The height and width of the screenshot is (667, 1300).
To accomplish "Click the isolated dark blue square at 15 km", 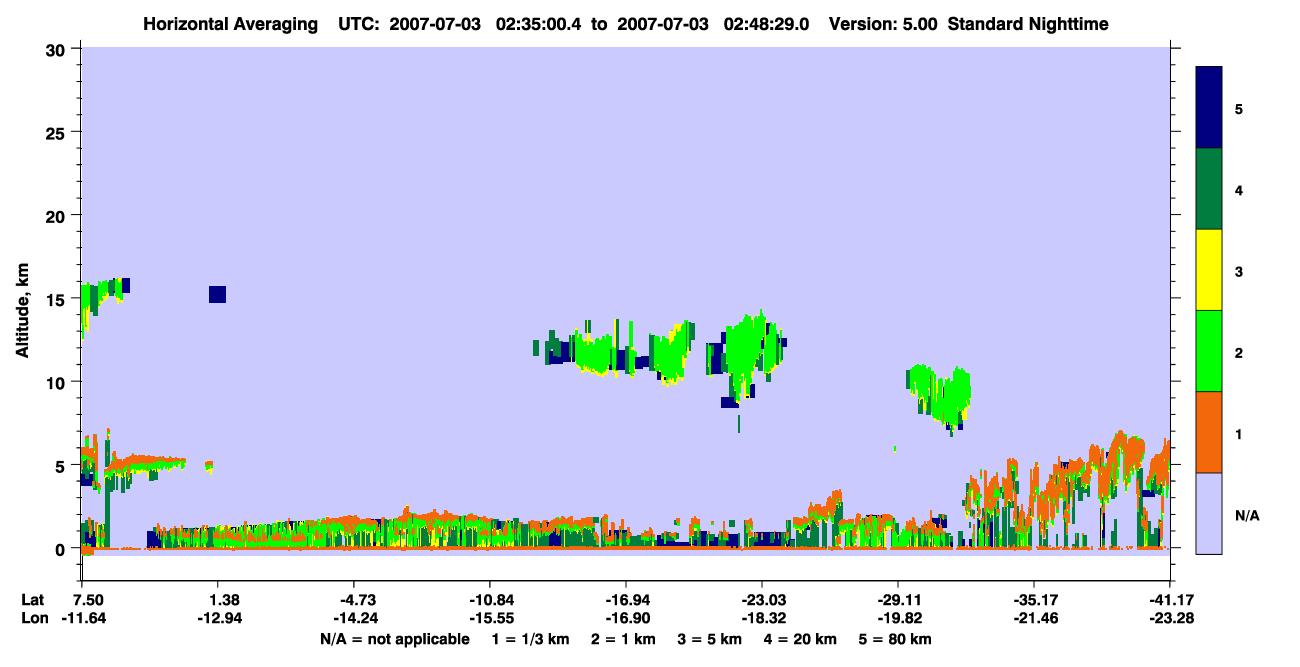I will (217, 294).
